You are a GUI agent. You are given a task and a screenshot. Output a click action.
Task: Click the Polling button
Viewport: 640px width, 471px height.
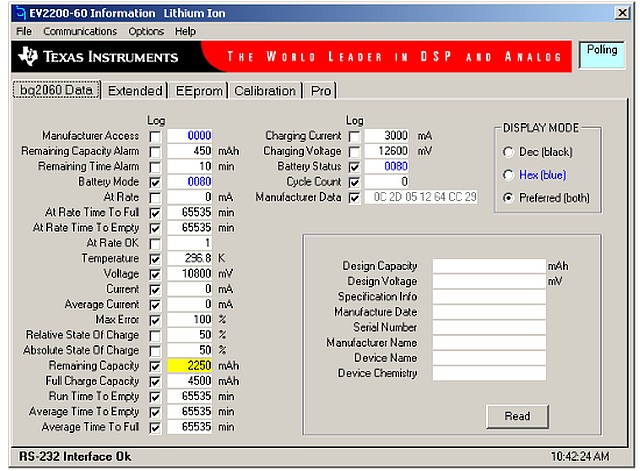tap(602, 55)
